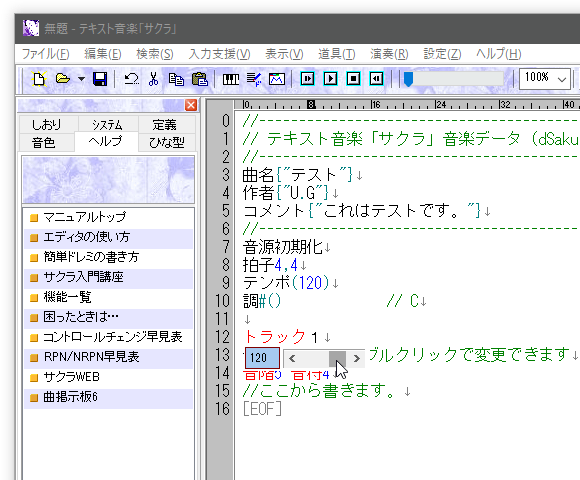
Task: Click the decorative banner image in help panel
Action: point(108,180)
